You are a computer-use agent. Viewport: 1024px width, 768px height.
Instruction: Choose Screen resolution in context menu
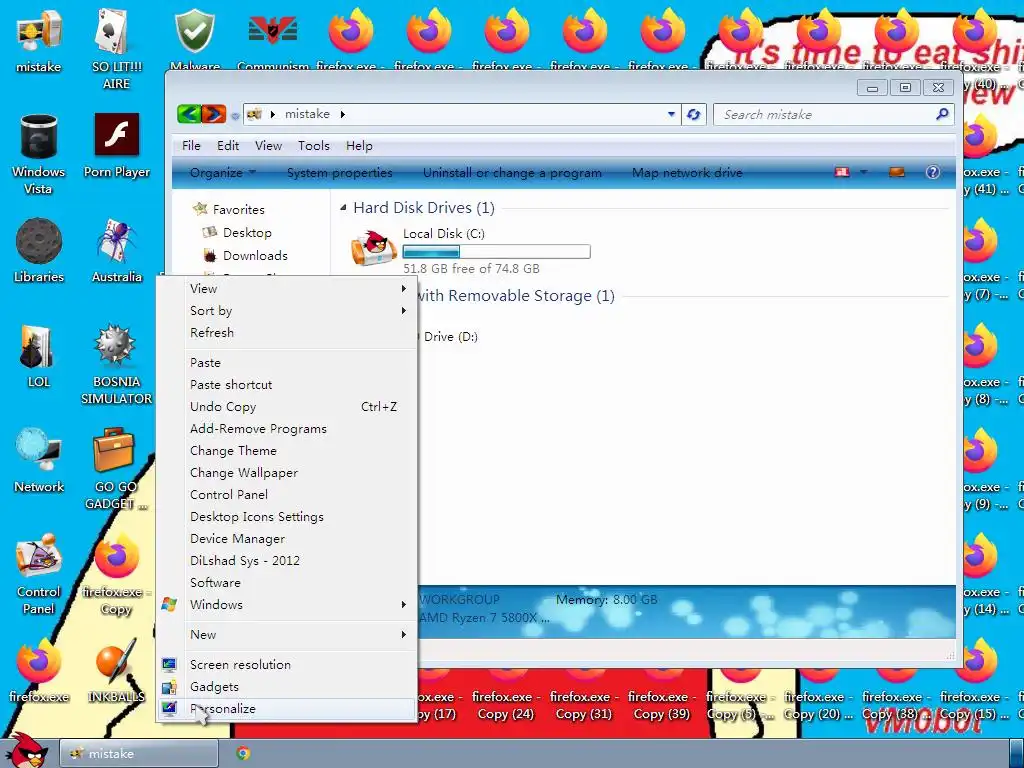pos(287,664)
